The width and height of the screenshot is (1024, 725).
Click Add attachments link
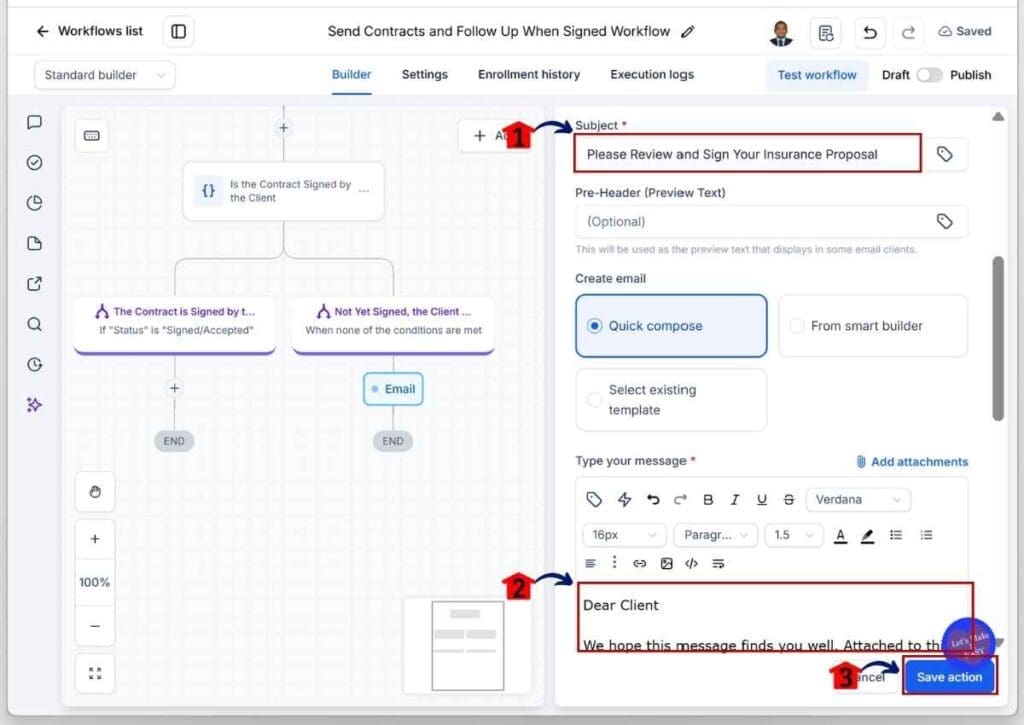[x=912, y=462]
